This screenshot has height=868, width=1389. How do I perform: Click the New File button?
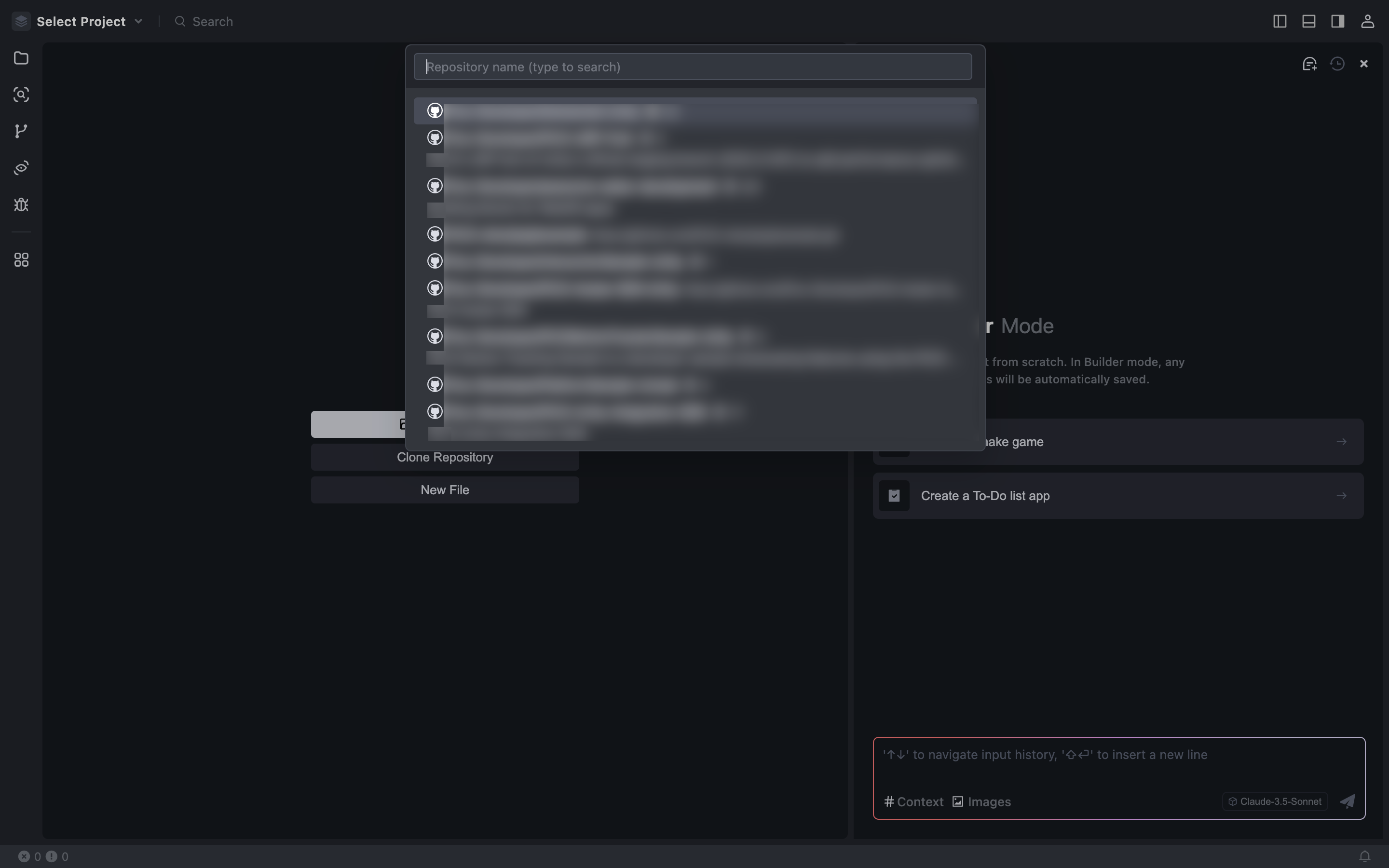445,489
